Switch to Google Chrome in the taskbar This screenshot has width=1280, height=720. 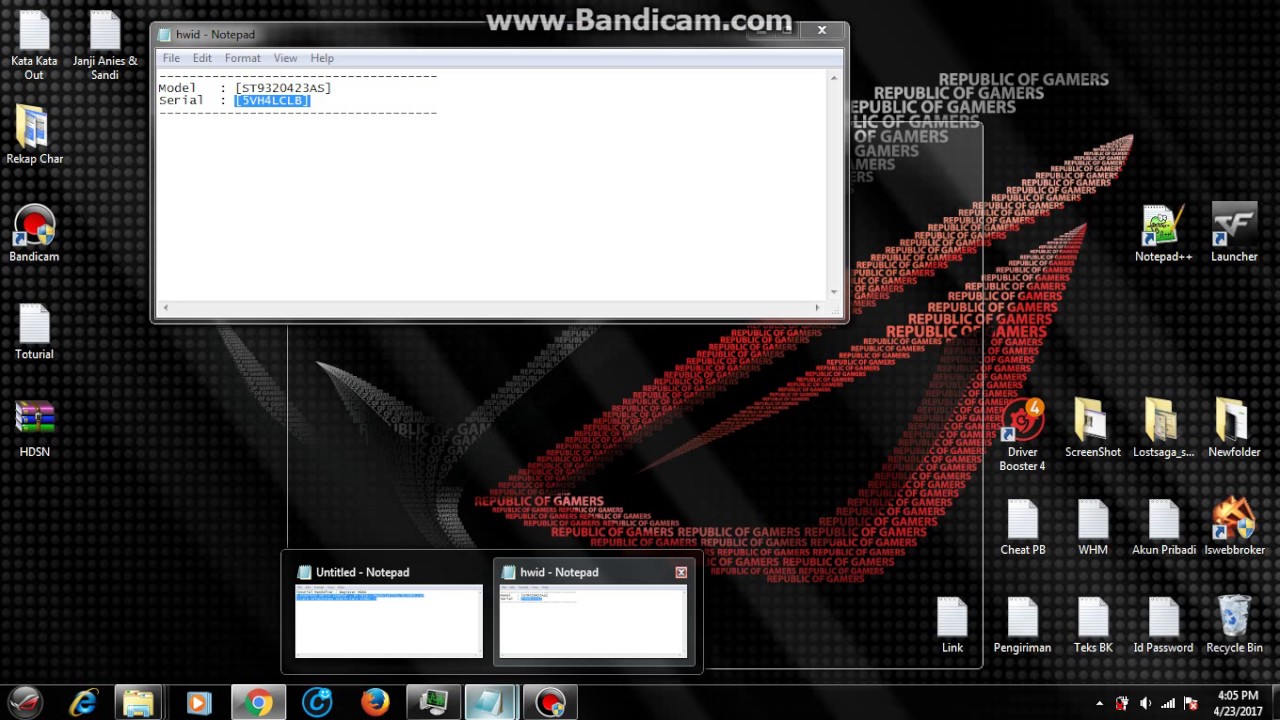(258, 703)
